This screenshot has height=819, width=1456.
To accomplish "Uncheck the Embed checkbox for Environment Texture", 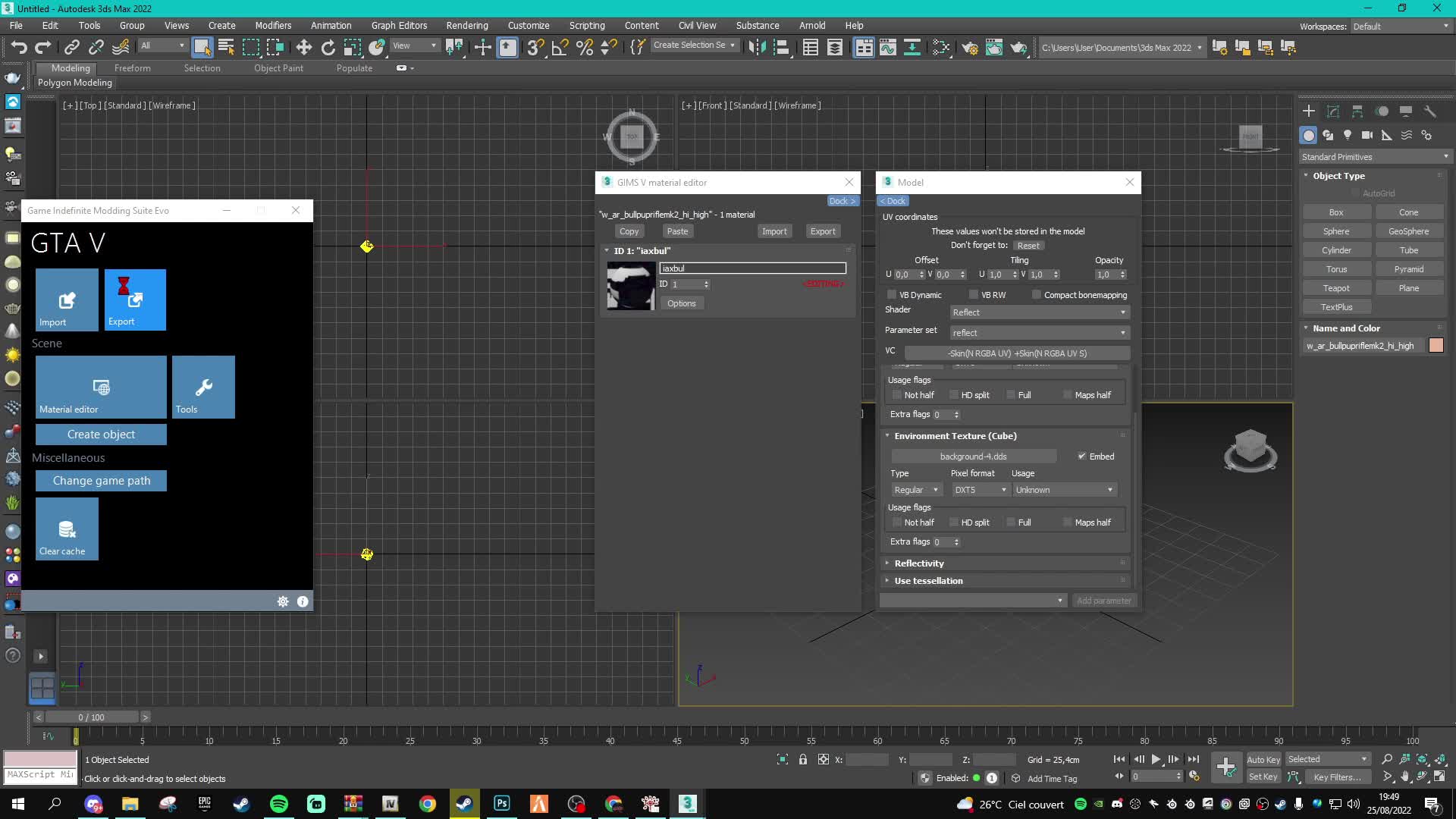I will (x=1083, y=456).
